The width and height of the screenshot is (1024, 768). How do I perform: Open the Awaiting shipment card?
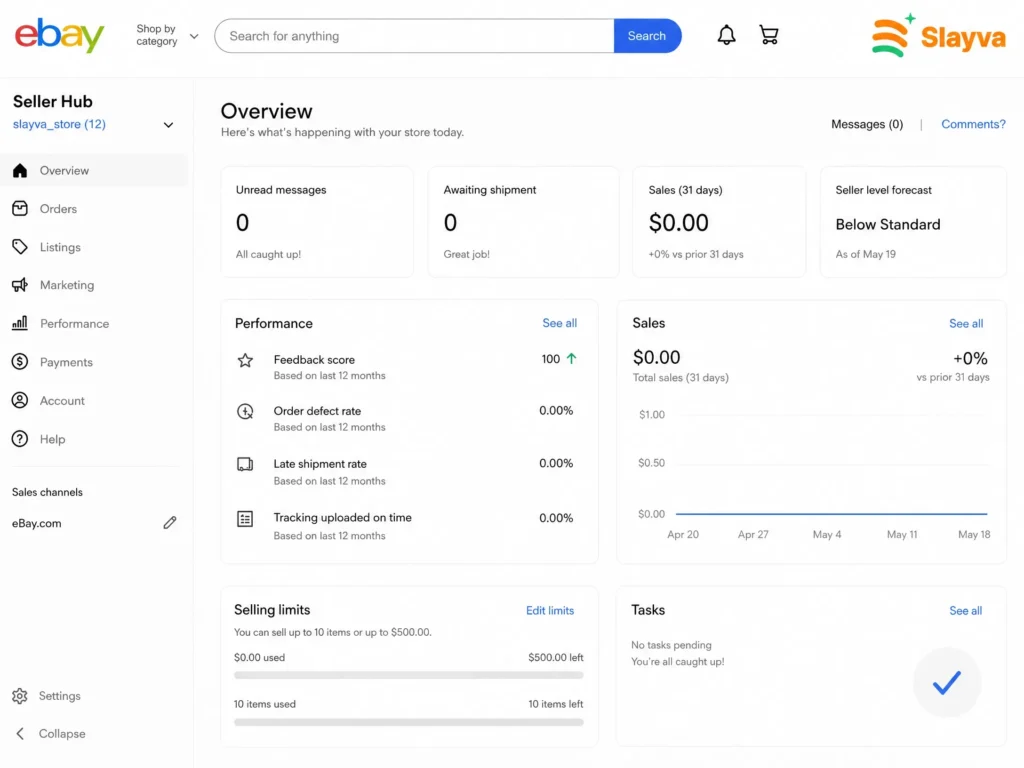(523, 222)
